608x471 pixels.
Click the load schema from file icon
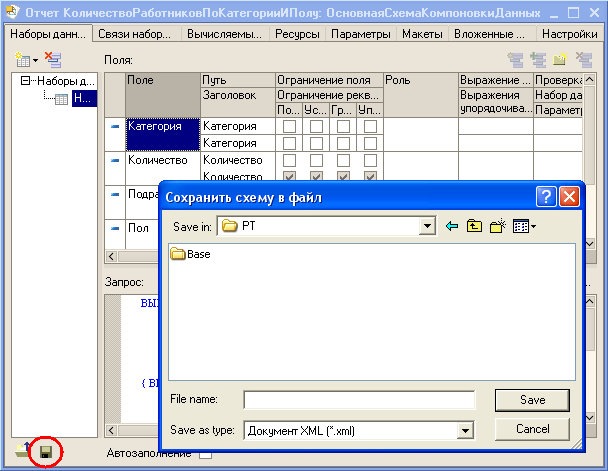[23, 450]
